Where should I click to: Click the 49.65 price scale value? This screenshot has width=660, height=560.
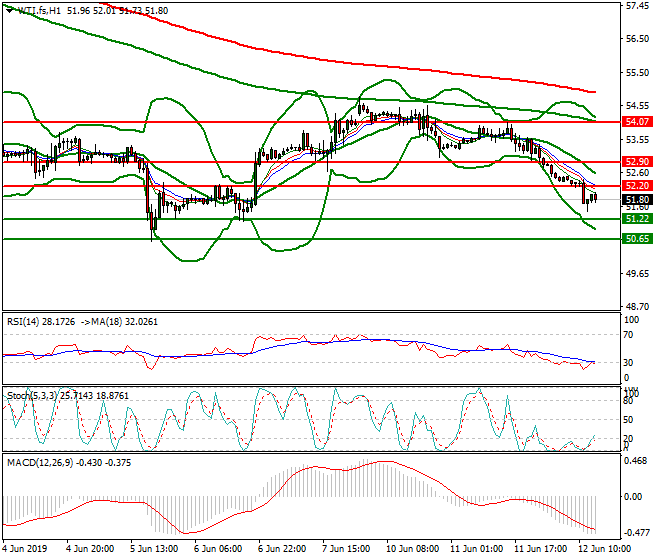[x=637, y=274]
